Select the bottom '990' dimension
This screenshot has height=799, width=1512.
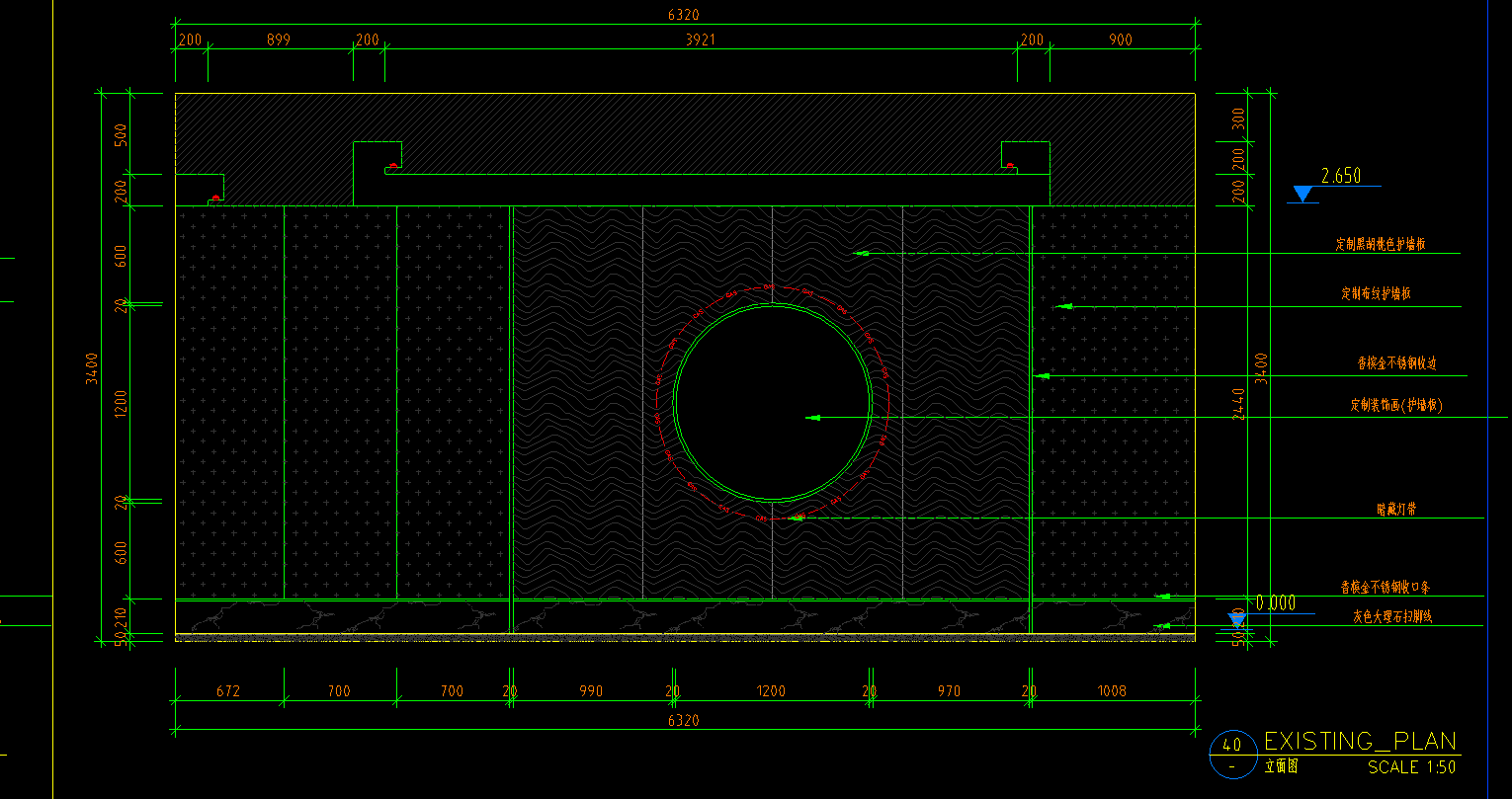point(591,691)
